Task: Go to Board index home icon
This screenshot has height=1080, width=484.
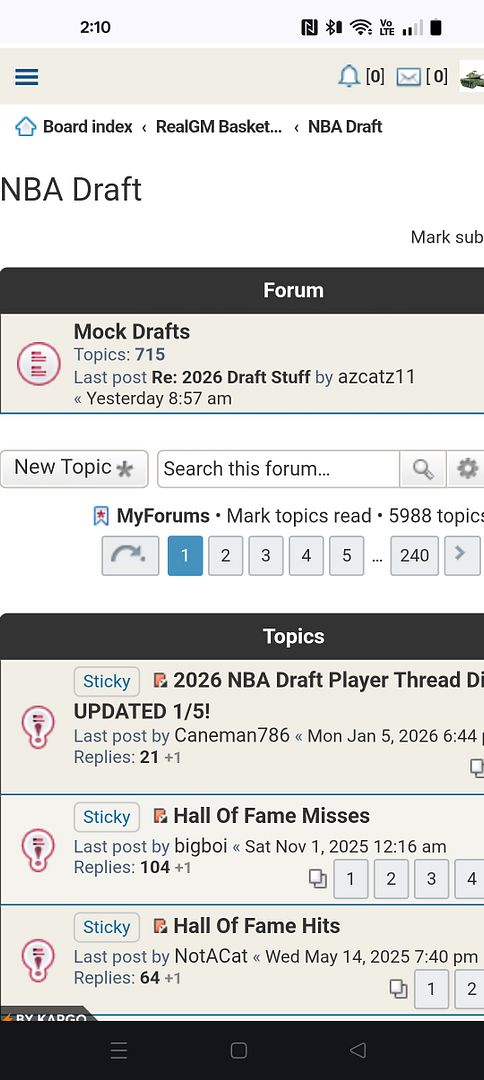Action: (25, 127)
